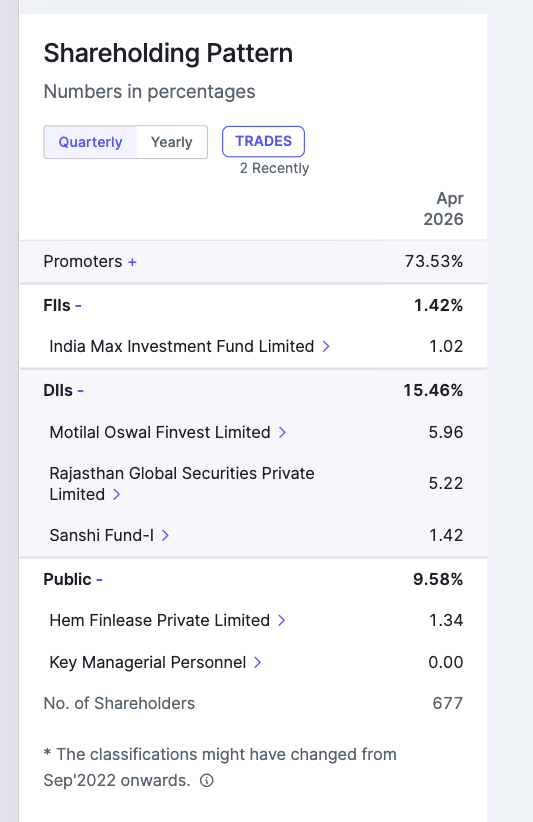Open Sanshi Fund-I holding details
533x822 pixels.
coord(102,535)
